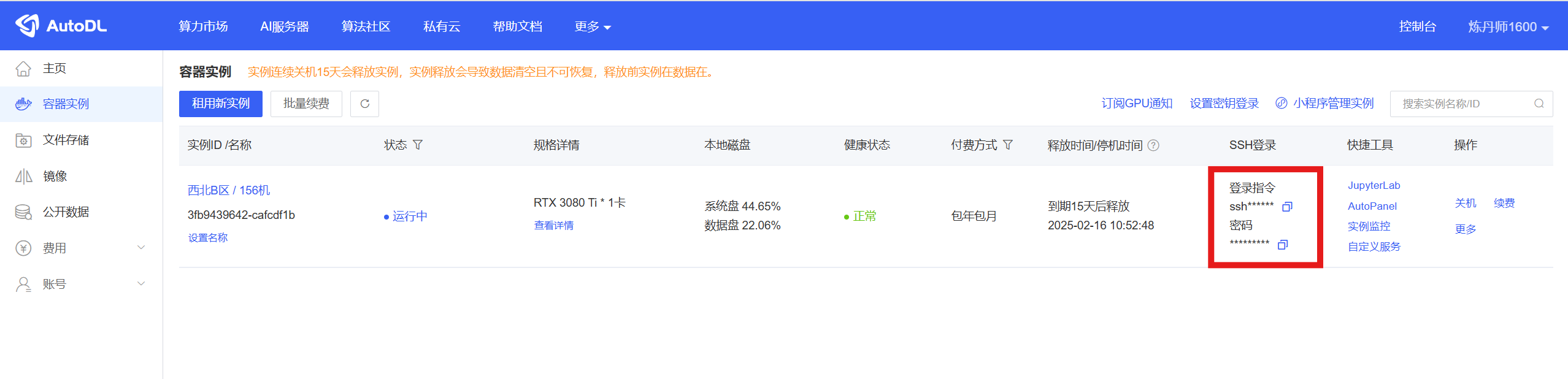Viewport: 1568px width, 379px height.
Task: Open JupyterLab quick tool link
Action: (1374, 186)
